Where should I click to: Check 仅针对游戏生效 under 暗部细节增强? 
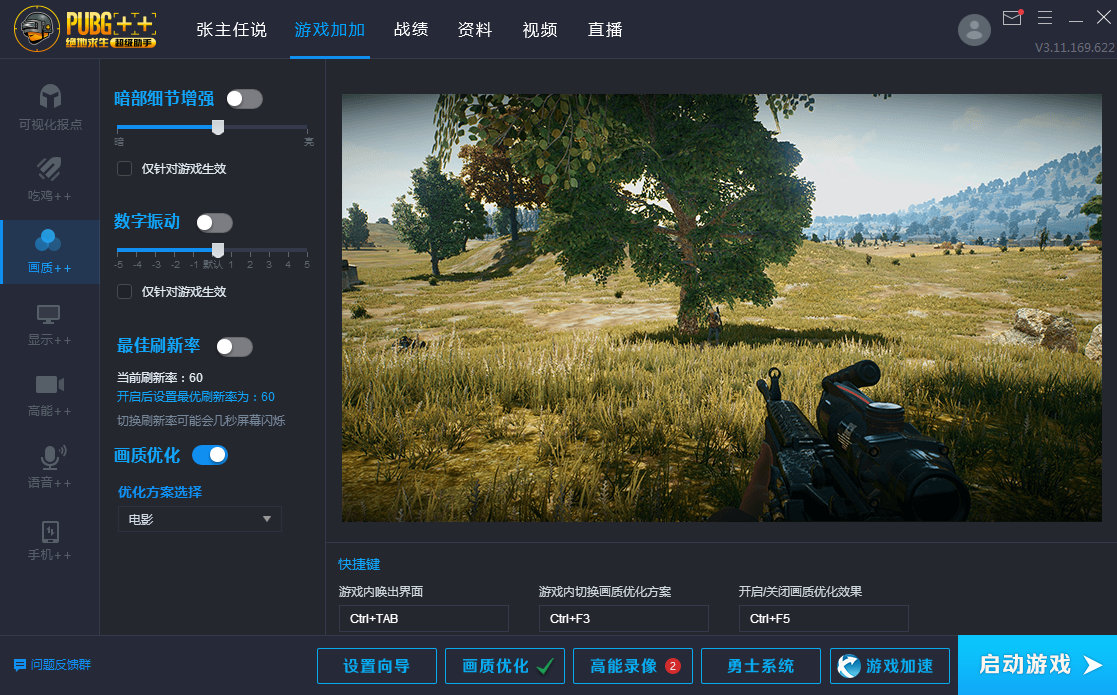(124, 169)
